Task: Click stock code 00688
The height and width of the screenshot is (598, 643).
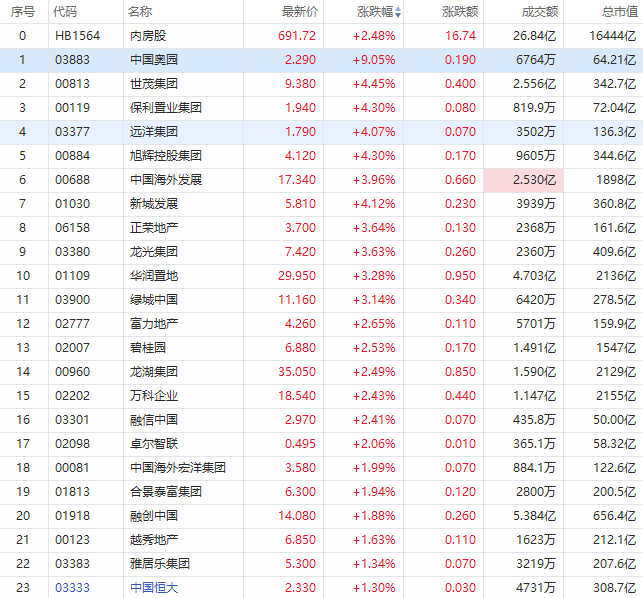Action: pos(72,180)
